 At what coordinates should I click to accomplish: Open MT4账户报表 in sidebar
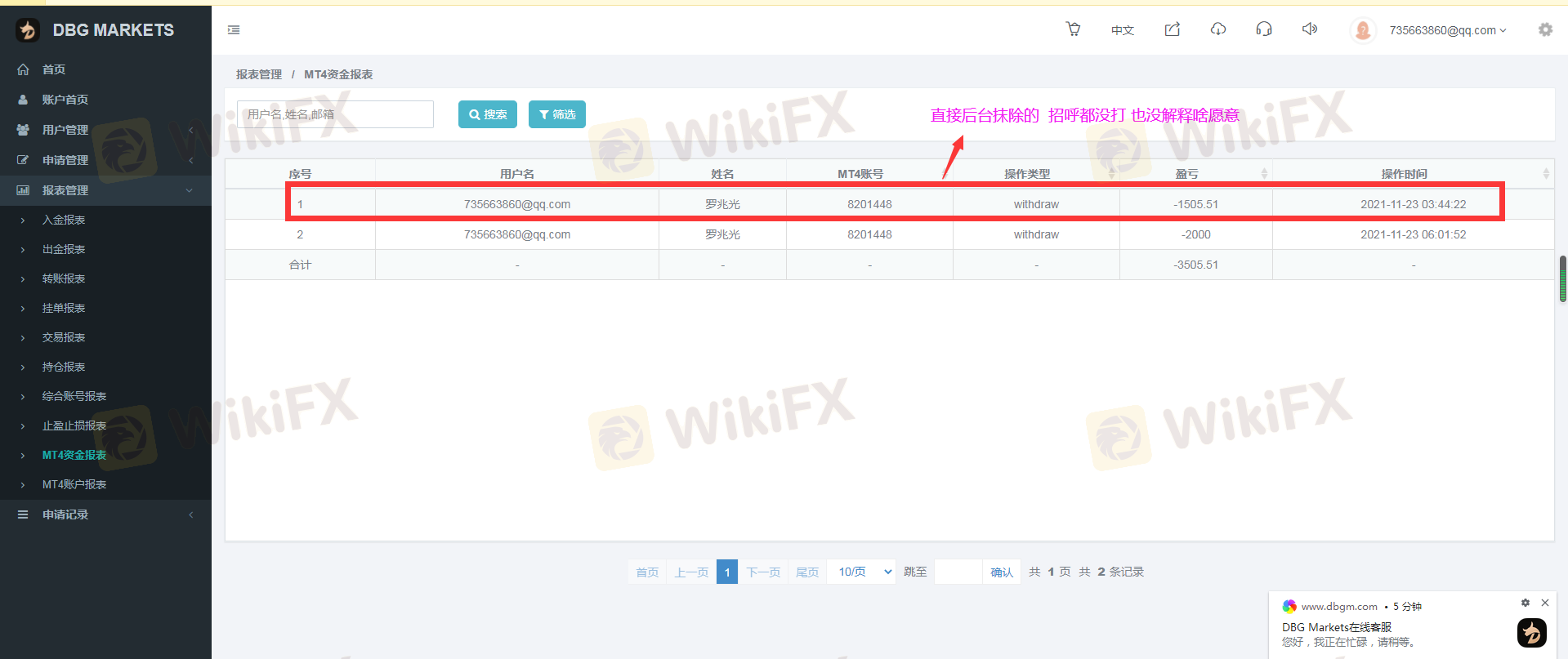74,484
